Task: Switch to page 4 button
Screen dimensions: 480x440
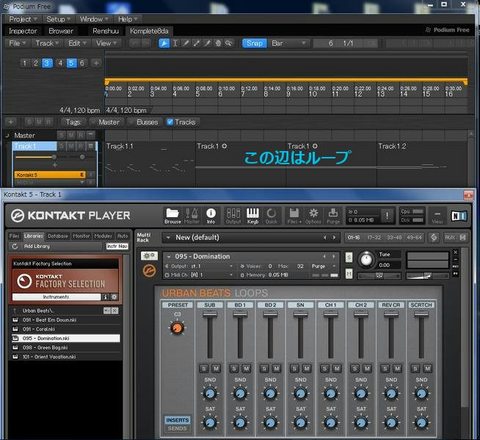Action: pos(60,63)
